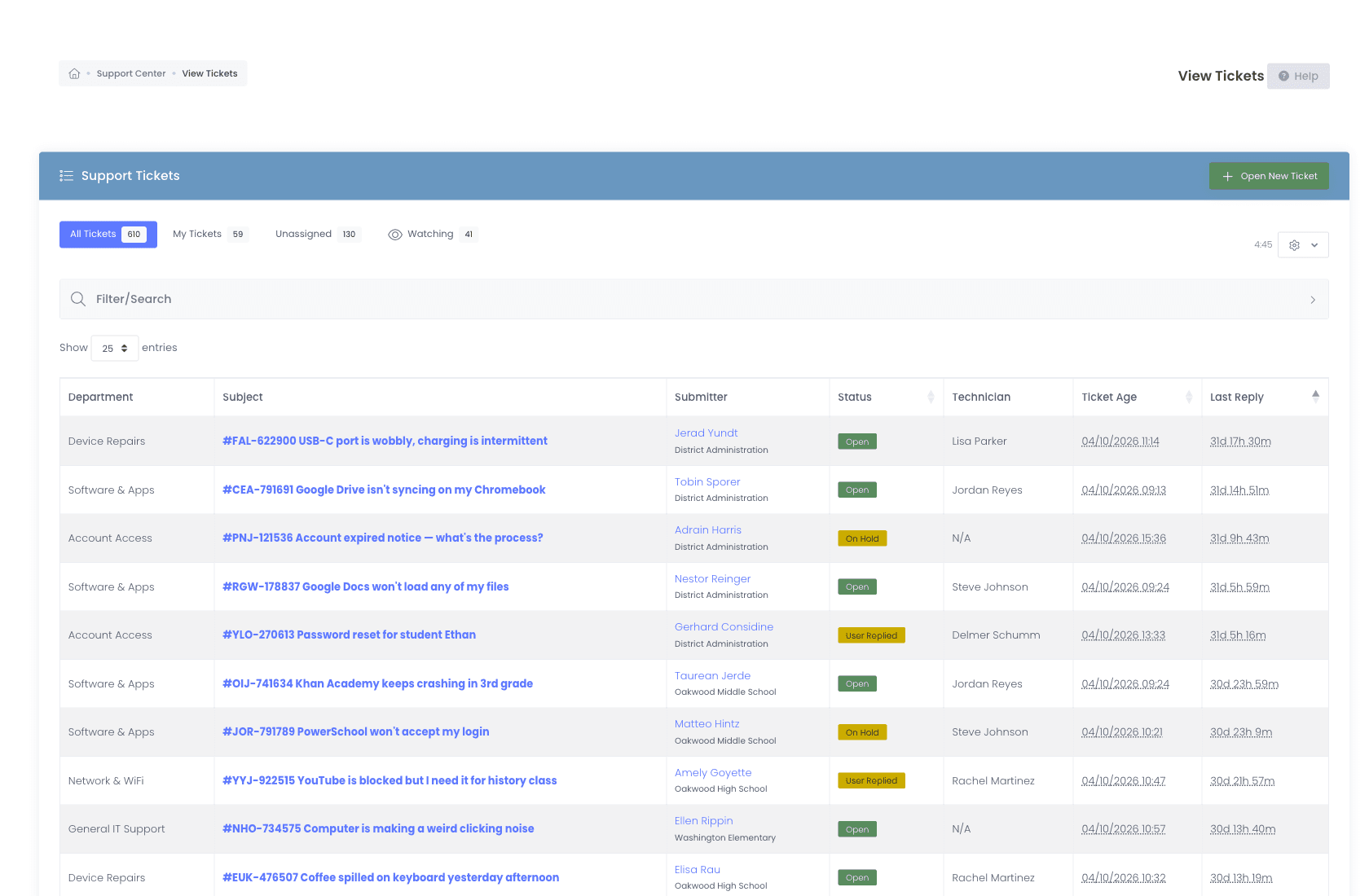Open ticket #CEA-791691 Google Drive syncing
This screenshot has height=896, width=1369.
pyautogui.click(x=384, y=490)
